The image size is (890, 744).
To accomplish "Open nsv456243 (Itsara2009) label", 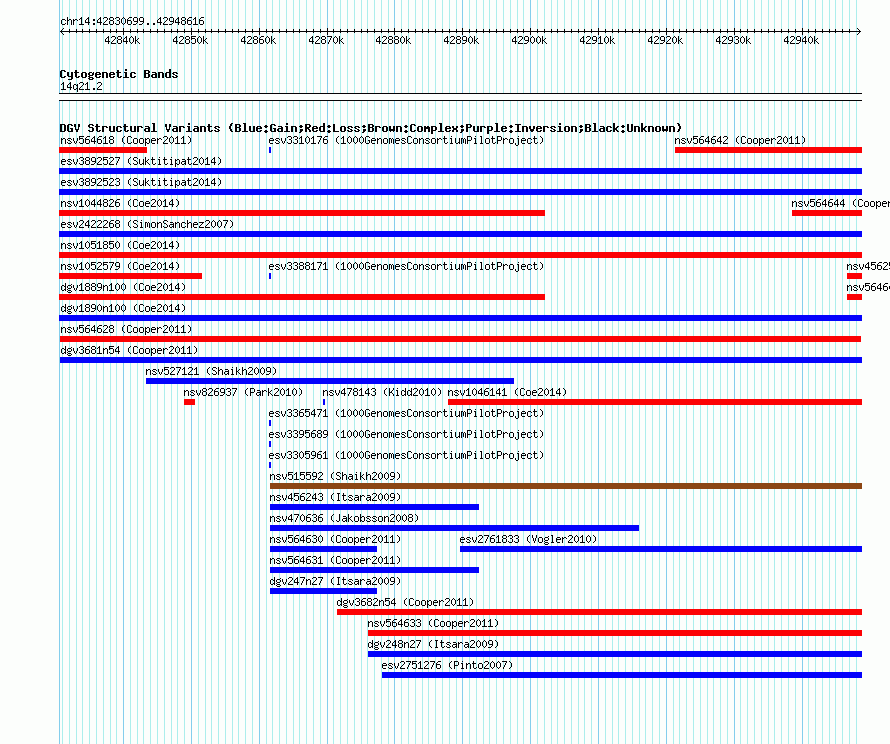I will pyautogui.click(x=335, y=497).
